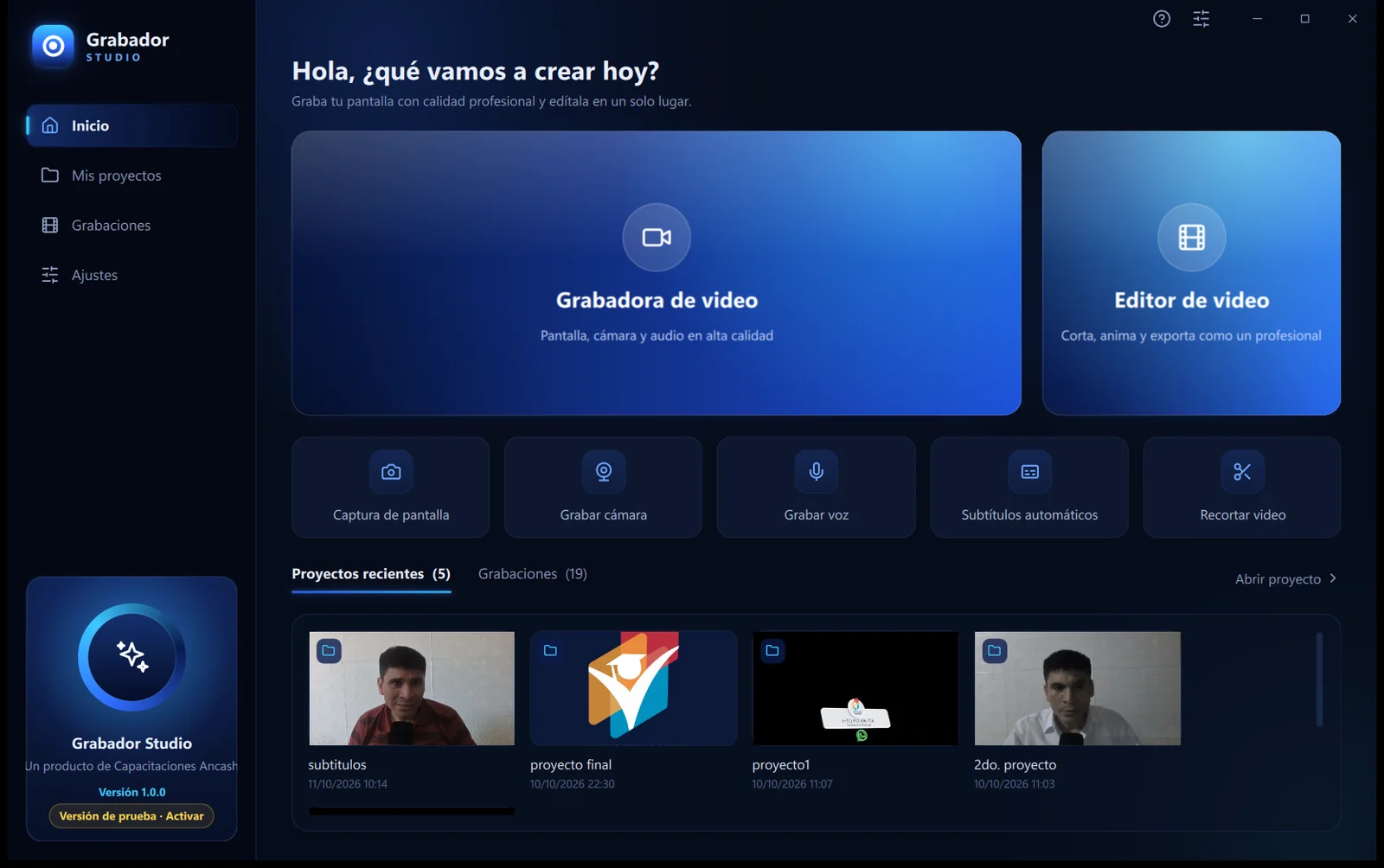Open Mis proyectos in the sidebar
The width and height of the screenshot is (1384, 868).
[131, 176]
